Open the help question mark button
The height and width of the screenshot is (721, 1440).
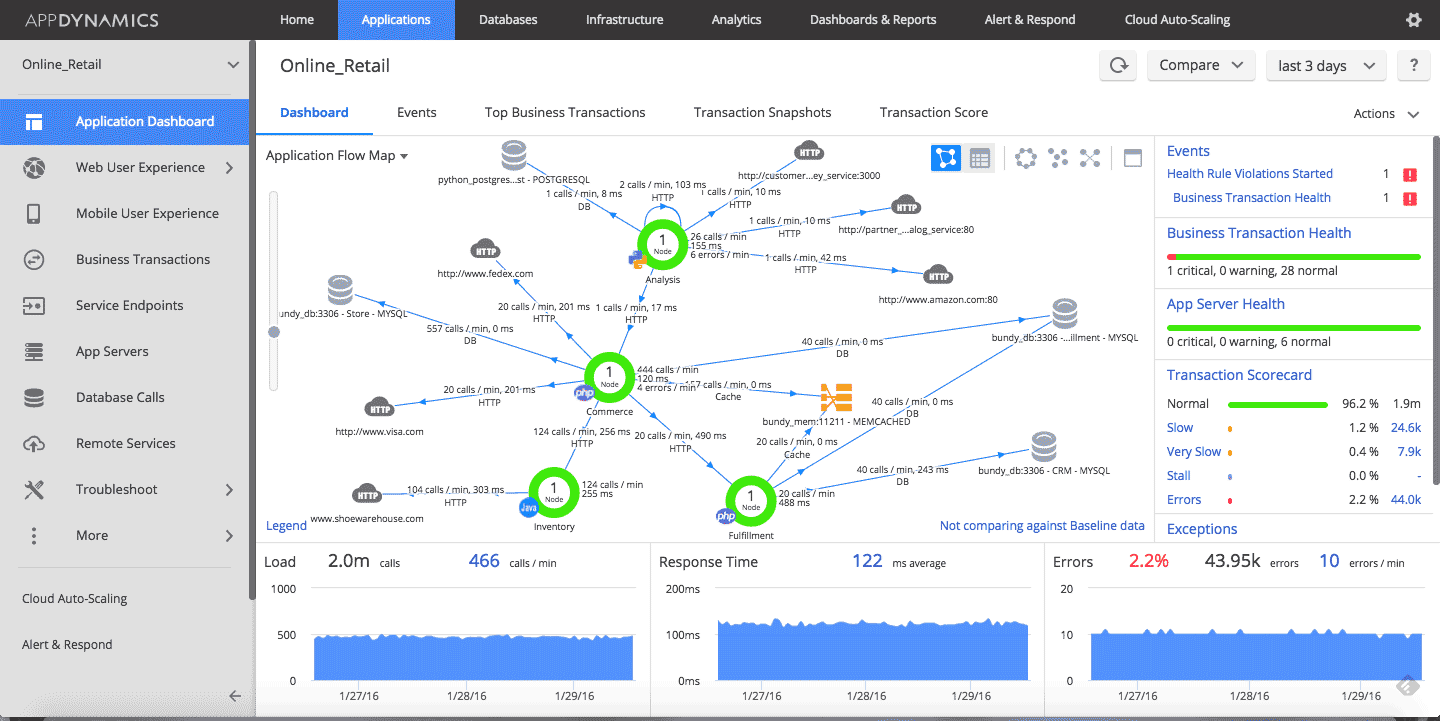(1413, 66)
